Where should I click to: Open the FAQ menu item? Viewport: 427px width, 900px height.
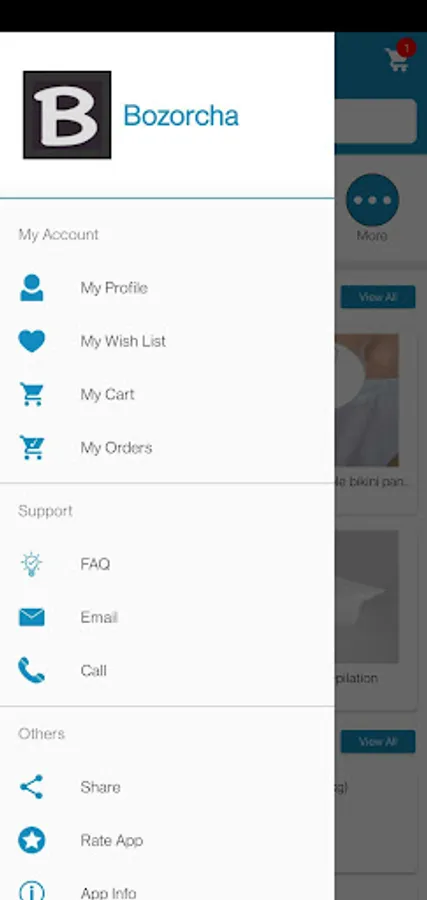pos(167,564)
